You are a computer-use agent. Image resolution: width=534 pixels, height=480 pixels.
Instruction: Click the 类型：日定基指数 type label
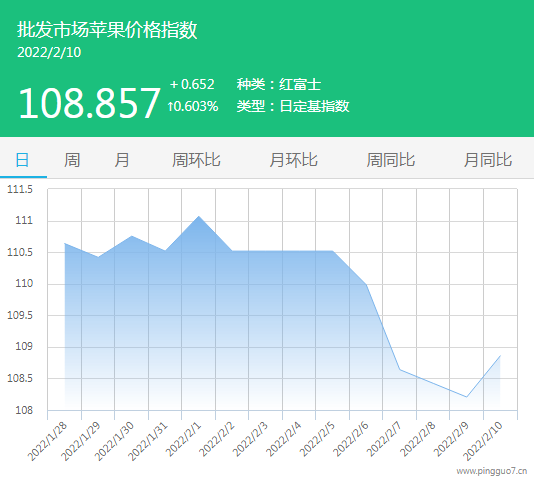293,106
